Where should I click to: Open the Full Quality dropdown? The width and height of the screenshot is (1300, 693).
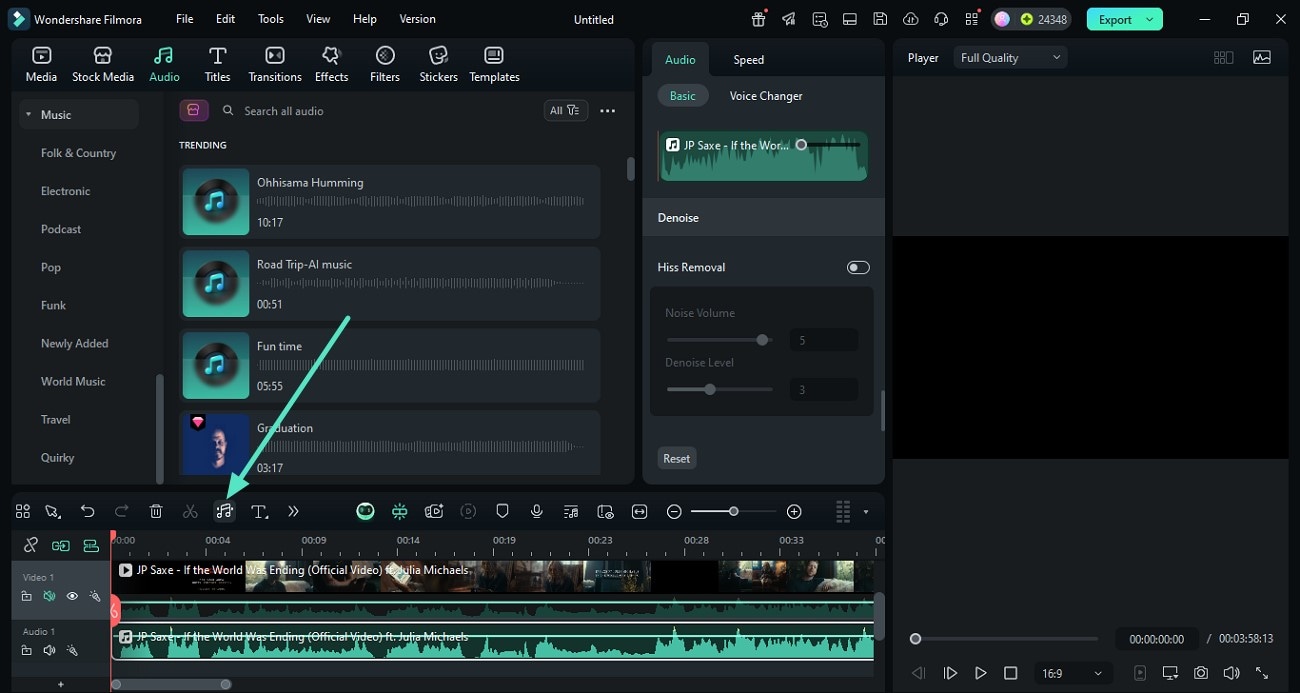click(x=1010, y=58)
